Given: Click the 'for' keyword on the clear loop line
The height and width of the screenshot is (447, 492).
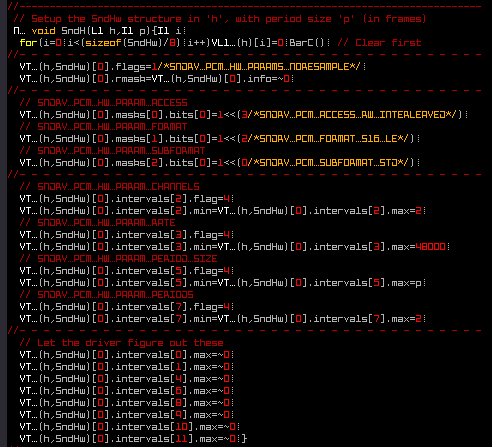Looking at the screenshot, I should point(28,43).
